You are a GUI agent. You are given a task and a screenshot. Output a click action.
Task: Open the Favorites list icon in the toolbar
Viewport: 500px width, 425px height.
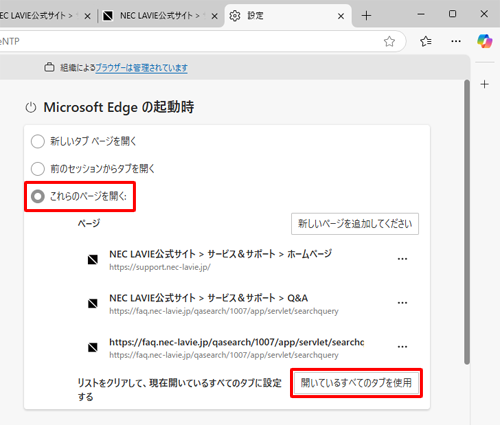(426, 41)
